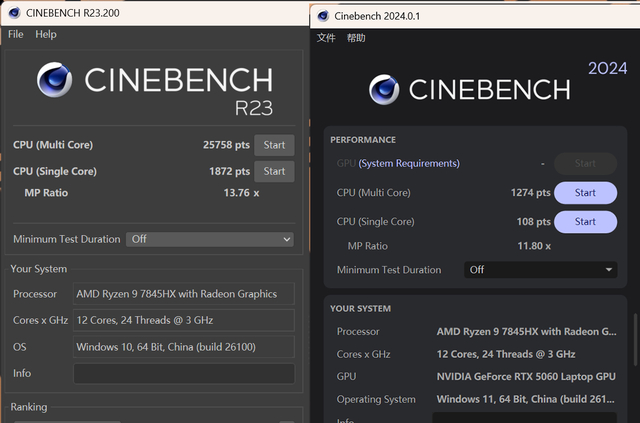Image resolution: width=640 pixels, height=423 pixels.
Task: Click the Cinebench 2024 sphere logo
Action: click(x=384, y=90)
